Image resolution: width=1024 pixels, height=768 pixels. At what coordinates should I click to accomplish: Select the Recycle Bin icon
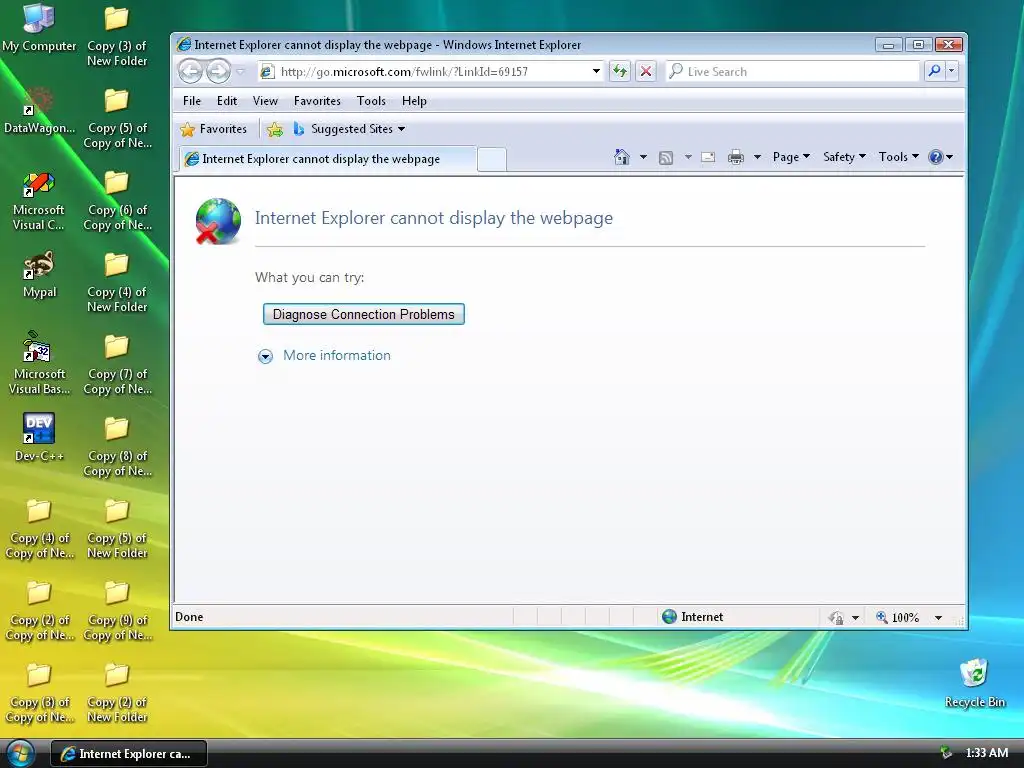pyautogui.click(x=974, y=683)
